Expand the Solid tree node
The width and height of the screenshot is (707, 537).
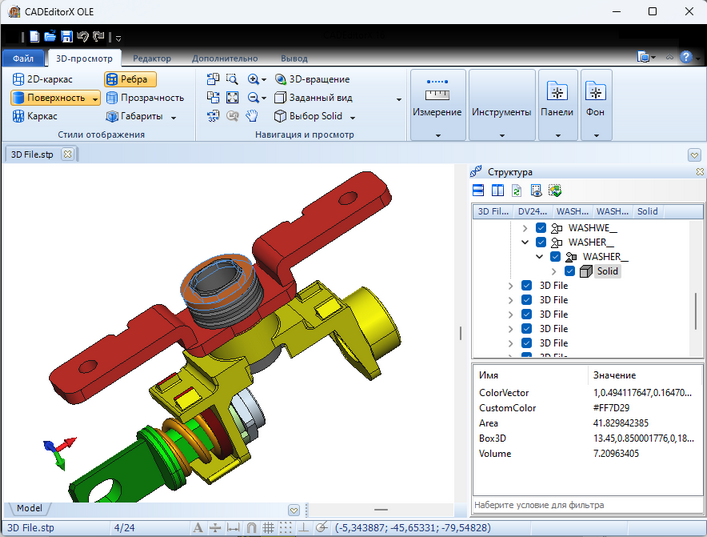tap(554, 271)
